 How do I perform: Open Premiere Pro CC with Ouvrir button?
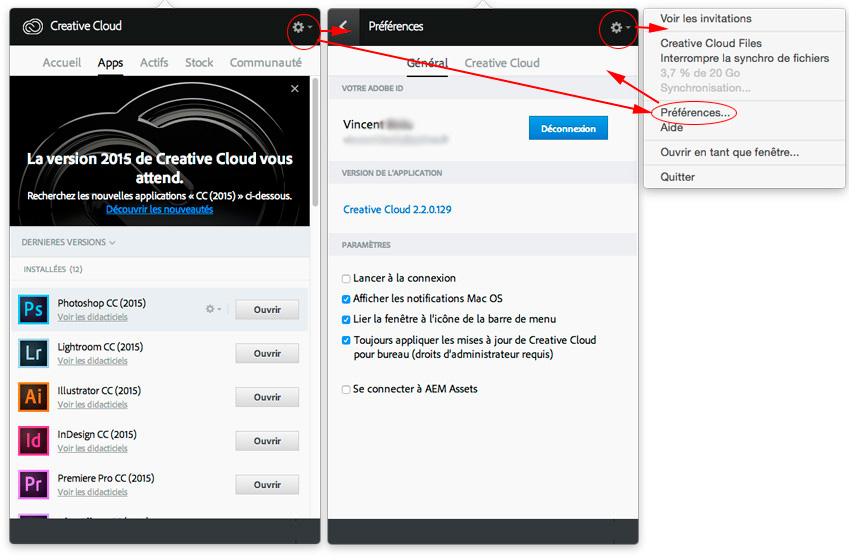pos(267,485)
